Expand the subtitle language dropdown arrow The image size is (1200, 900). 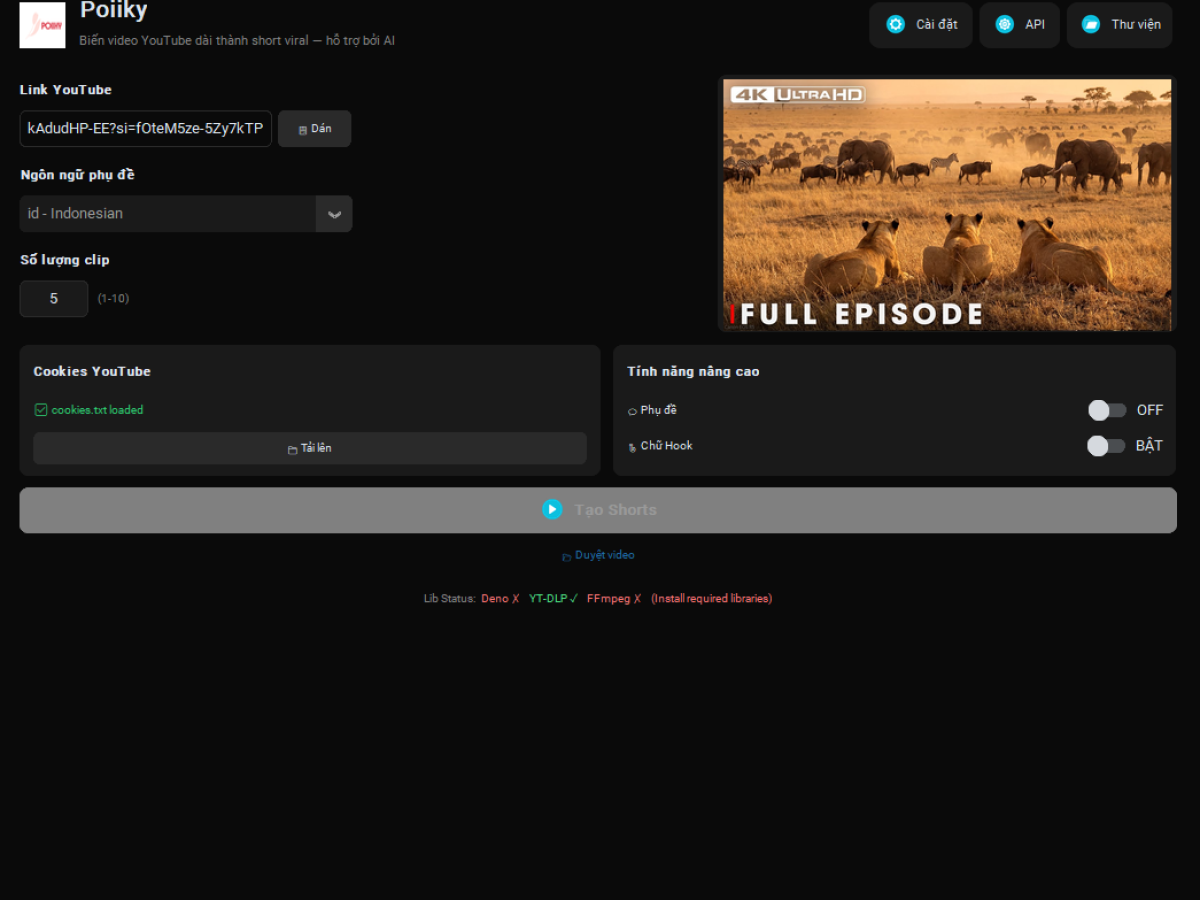coord(334,214)
